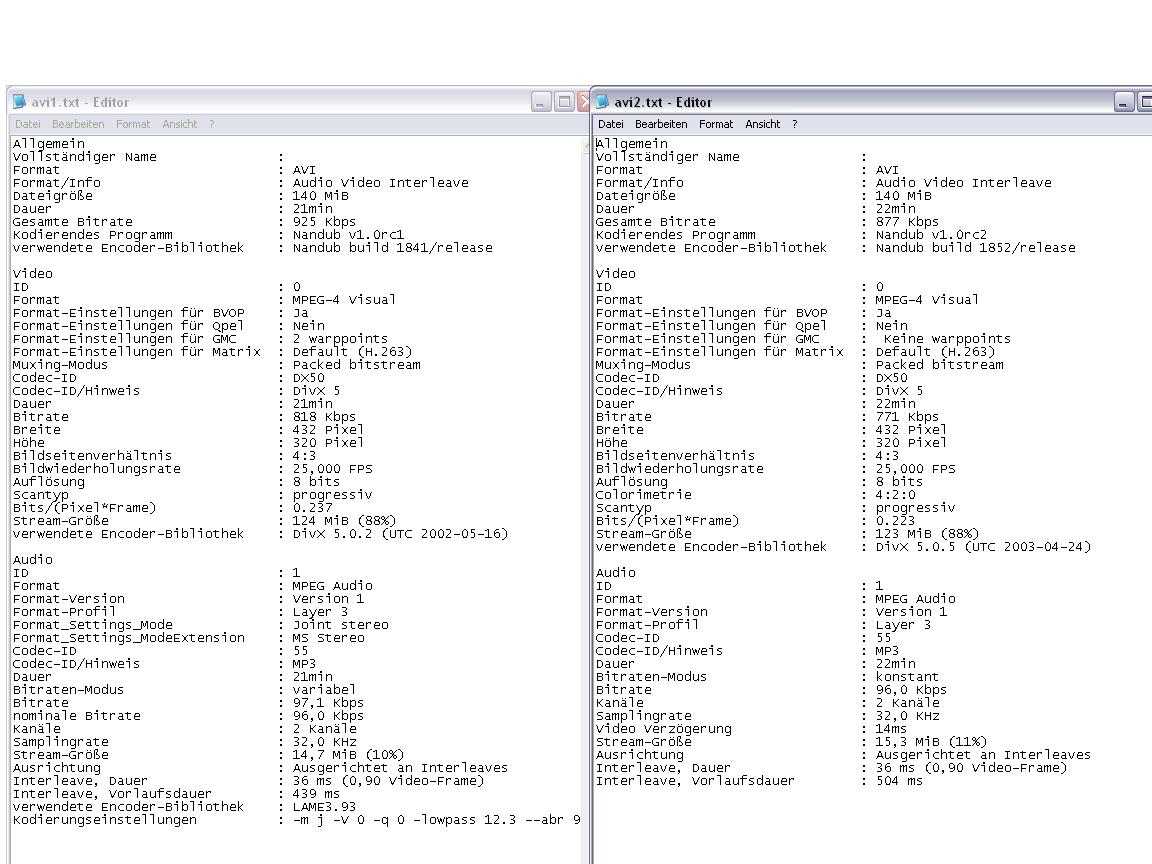Click the Notepad icon in avi1.txt title bar
Screen dimensions: 1152x864
point(20,102)
